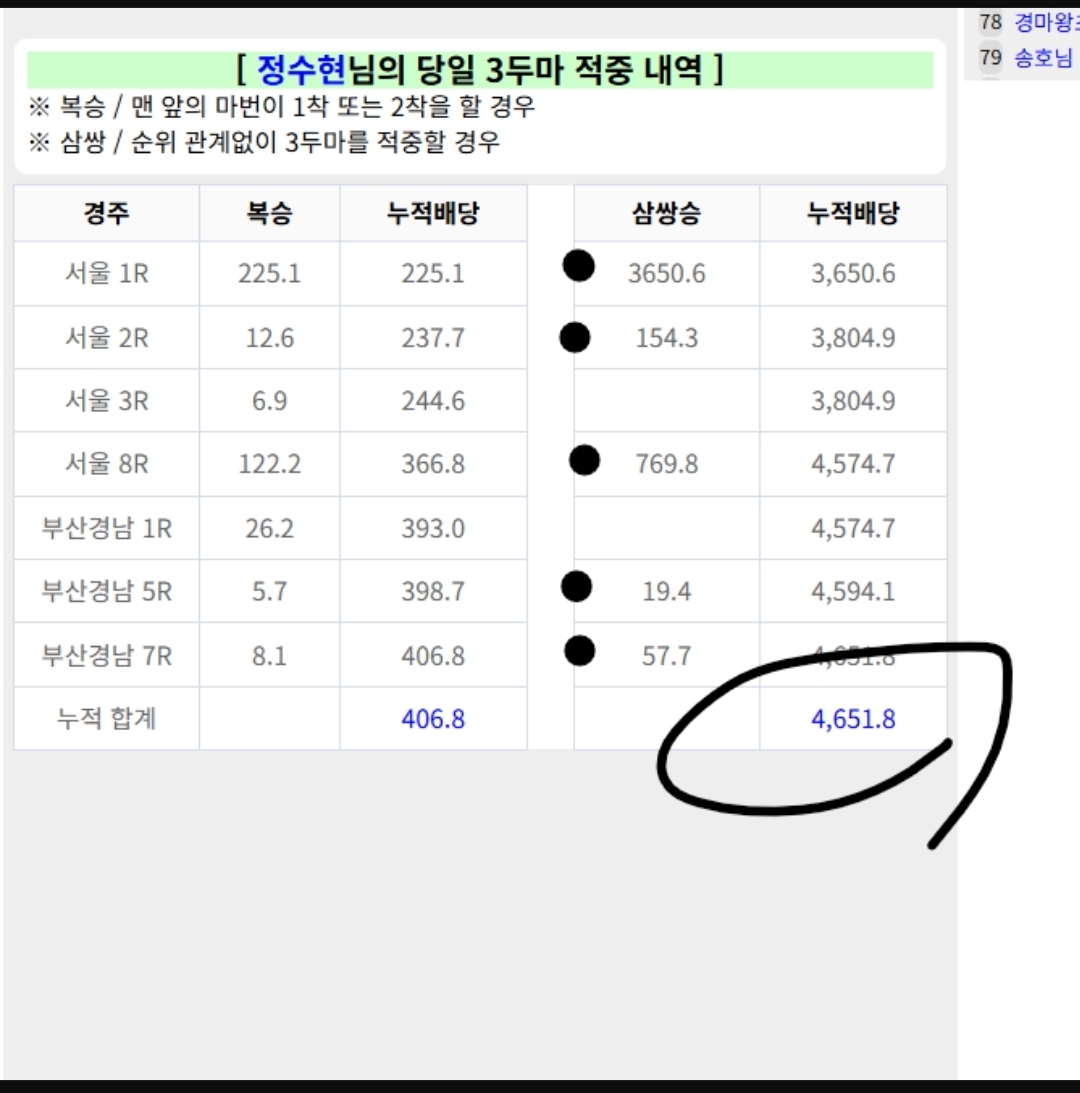Click the number 79 rank badge

tap(990, 58)
